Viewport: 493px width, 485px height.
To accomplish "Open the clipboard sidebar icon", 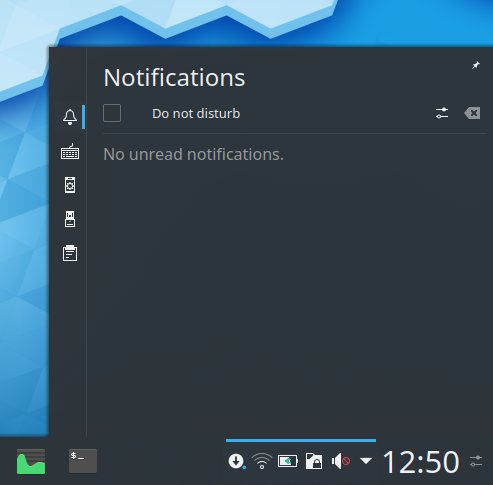I will pyautogui.click(x=70, y=253).
